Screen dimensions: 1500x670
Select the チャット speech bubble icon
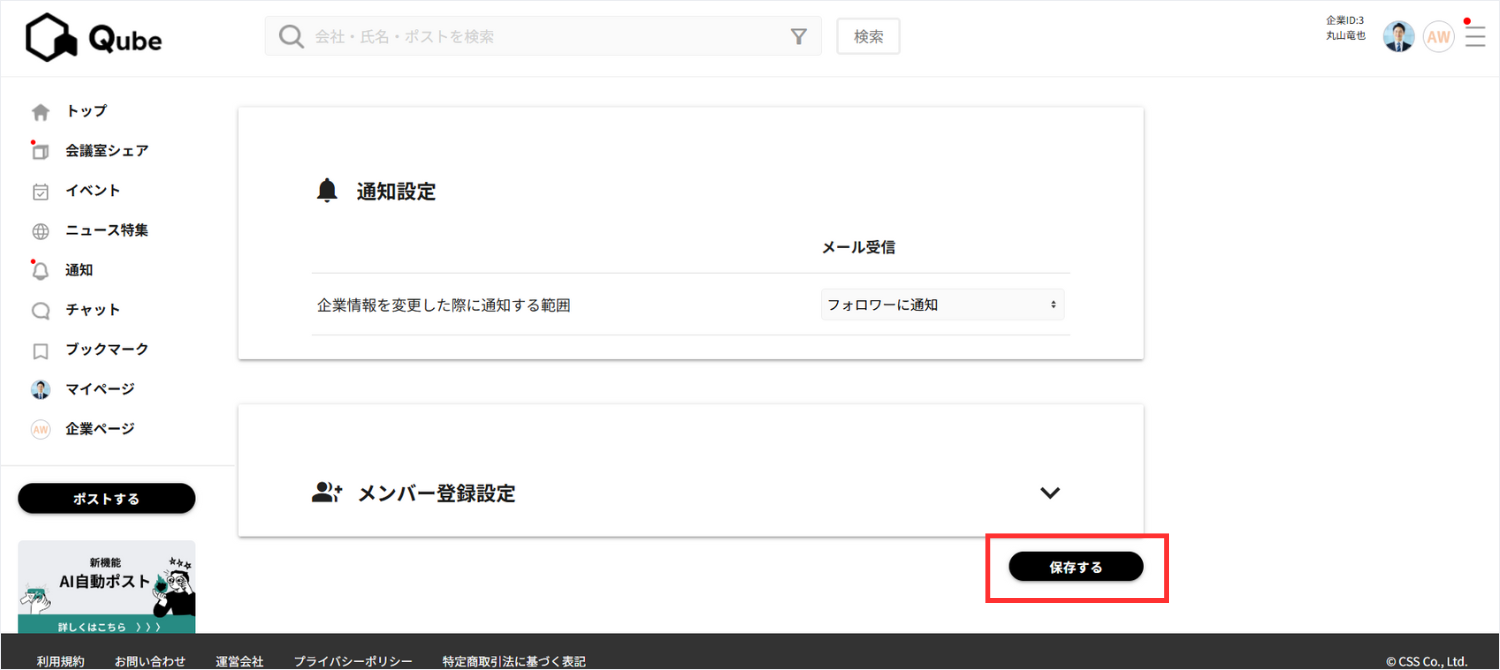40,309
